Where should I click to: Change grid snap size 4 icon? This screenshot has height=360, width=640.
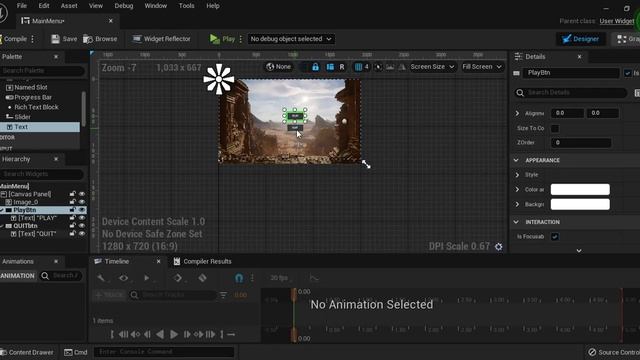pos(361,67)
